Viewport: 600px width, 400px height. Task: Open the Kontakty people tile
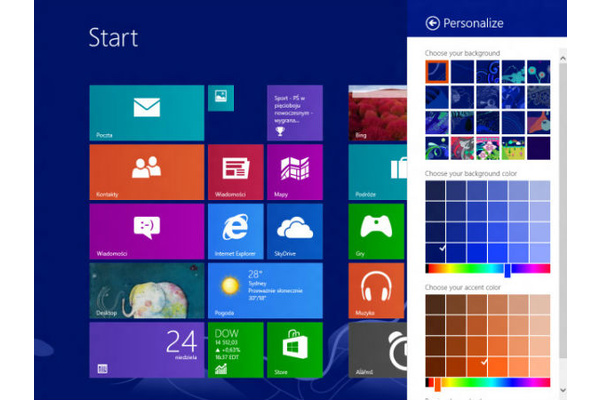[x=147, y=172]
